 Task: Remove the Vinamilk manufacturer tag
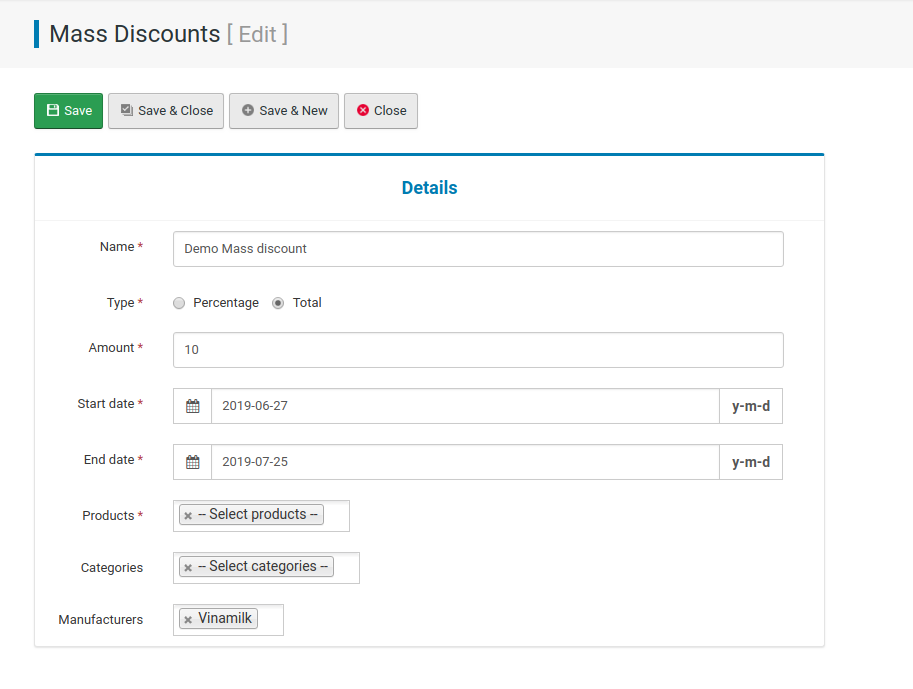pyautogui.click(x=188, y=620)
